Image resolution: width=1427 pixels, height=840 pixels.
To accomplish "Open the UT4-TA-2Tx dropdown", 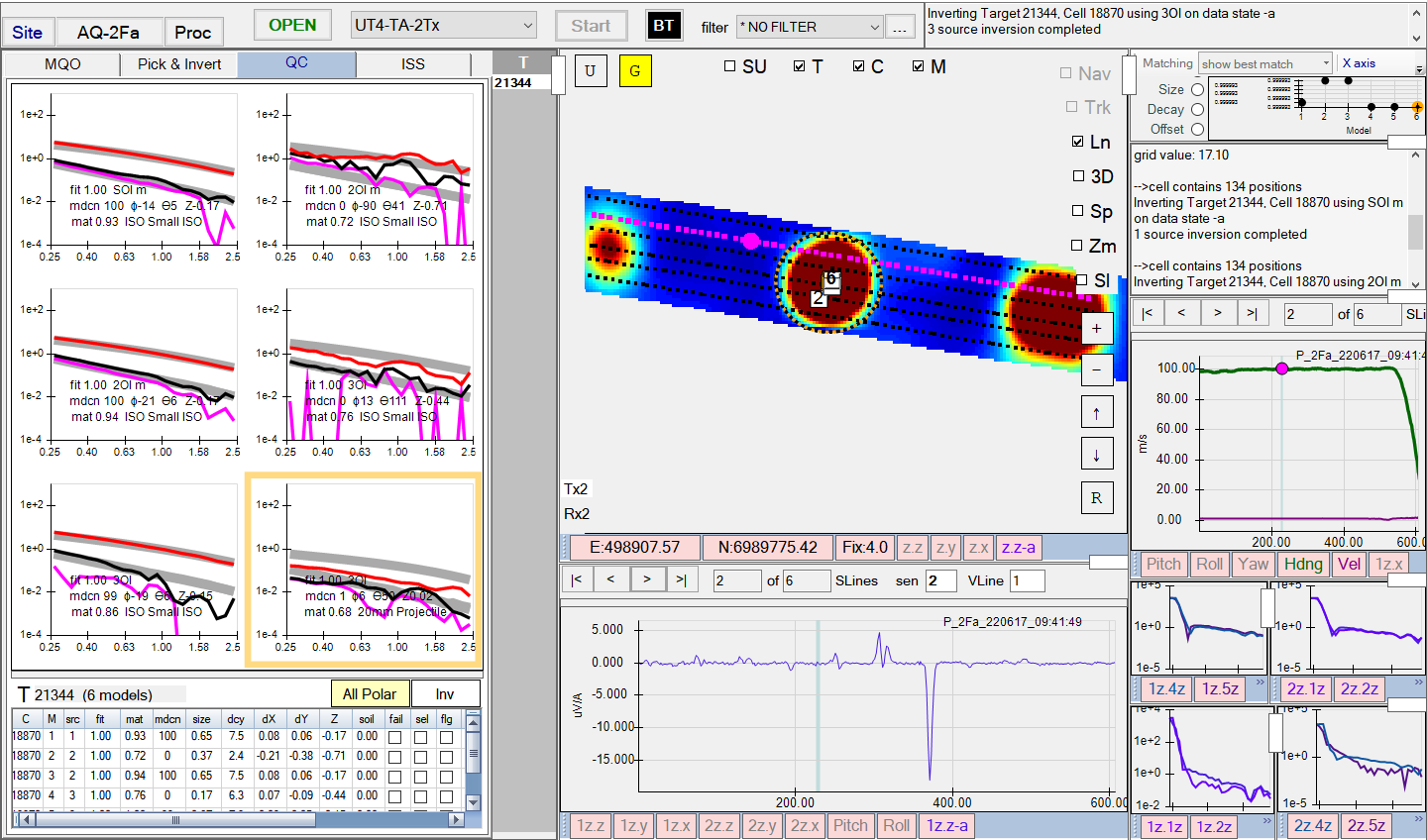I will coord(444,25).
